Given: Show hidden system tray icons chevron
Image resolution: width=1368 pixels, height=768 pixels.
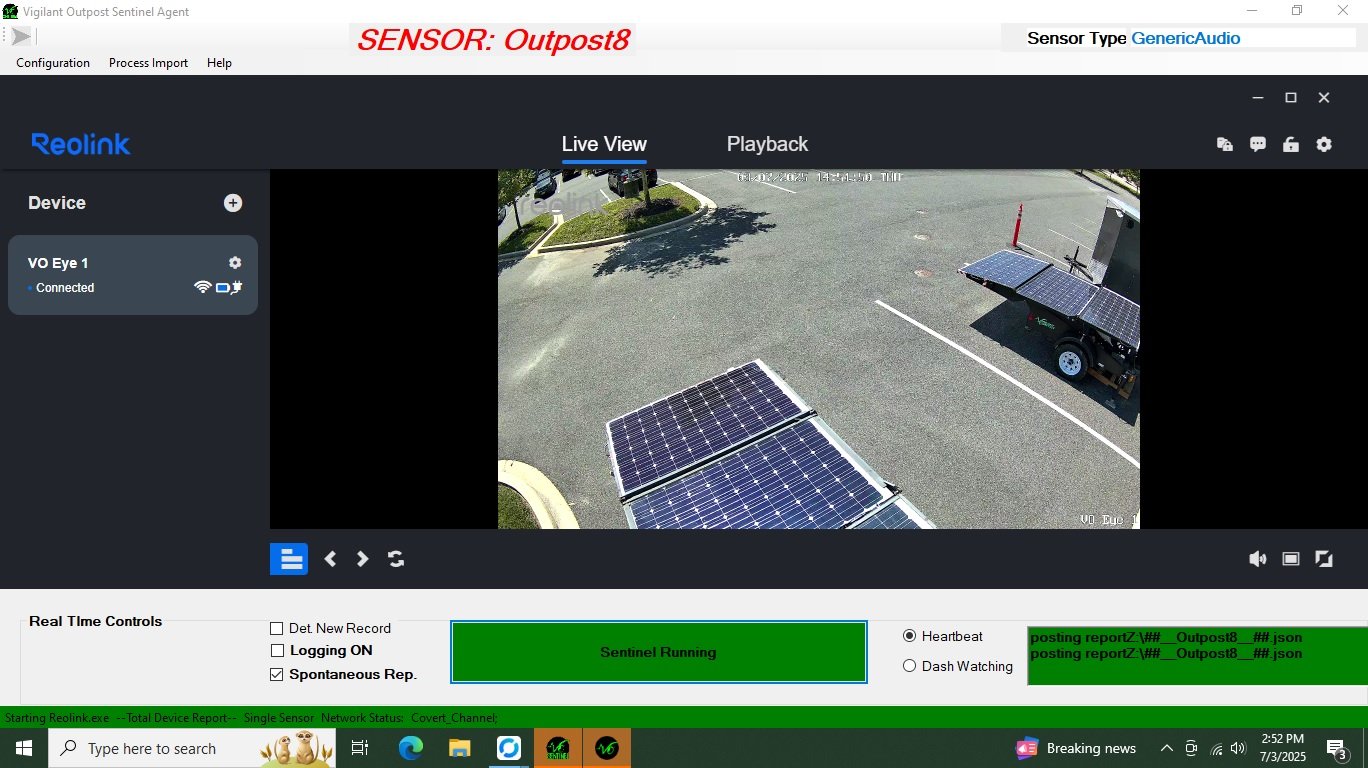Looking at the screenshot, I should (1166, 748).
